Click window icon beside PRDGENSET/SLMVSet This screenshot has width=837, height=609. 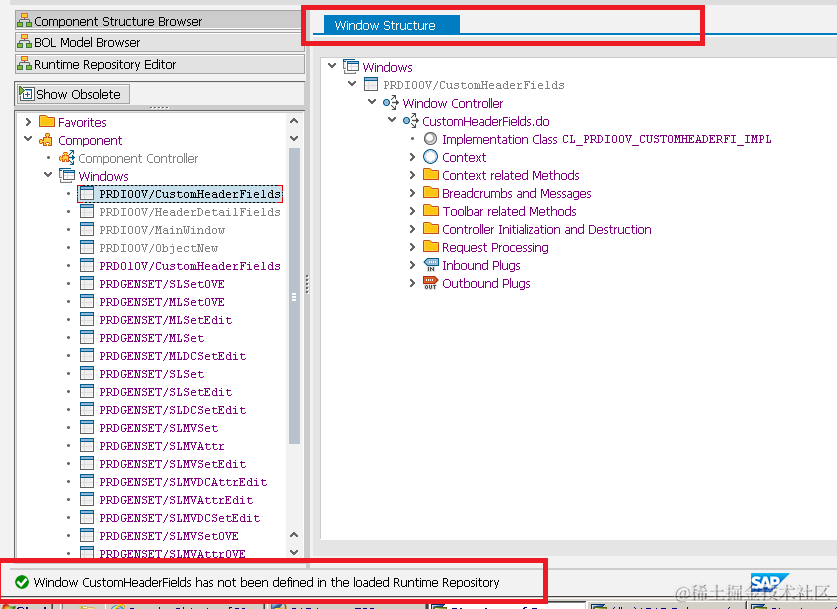(x=86, y=428)
